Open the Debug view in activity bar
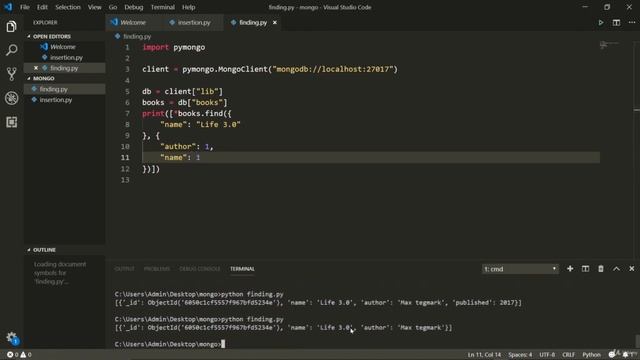Viewport: 640px width, 360px height. pyautogui.click(x=11, y=98)
